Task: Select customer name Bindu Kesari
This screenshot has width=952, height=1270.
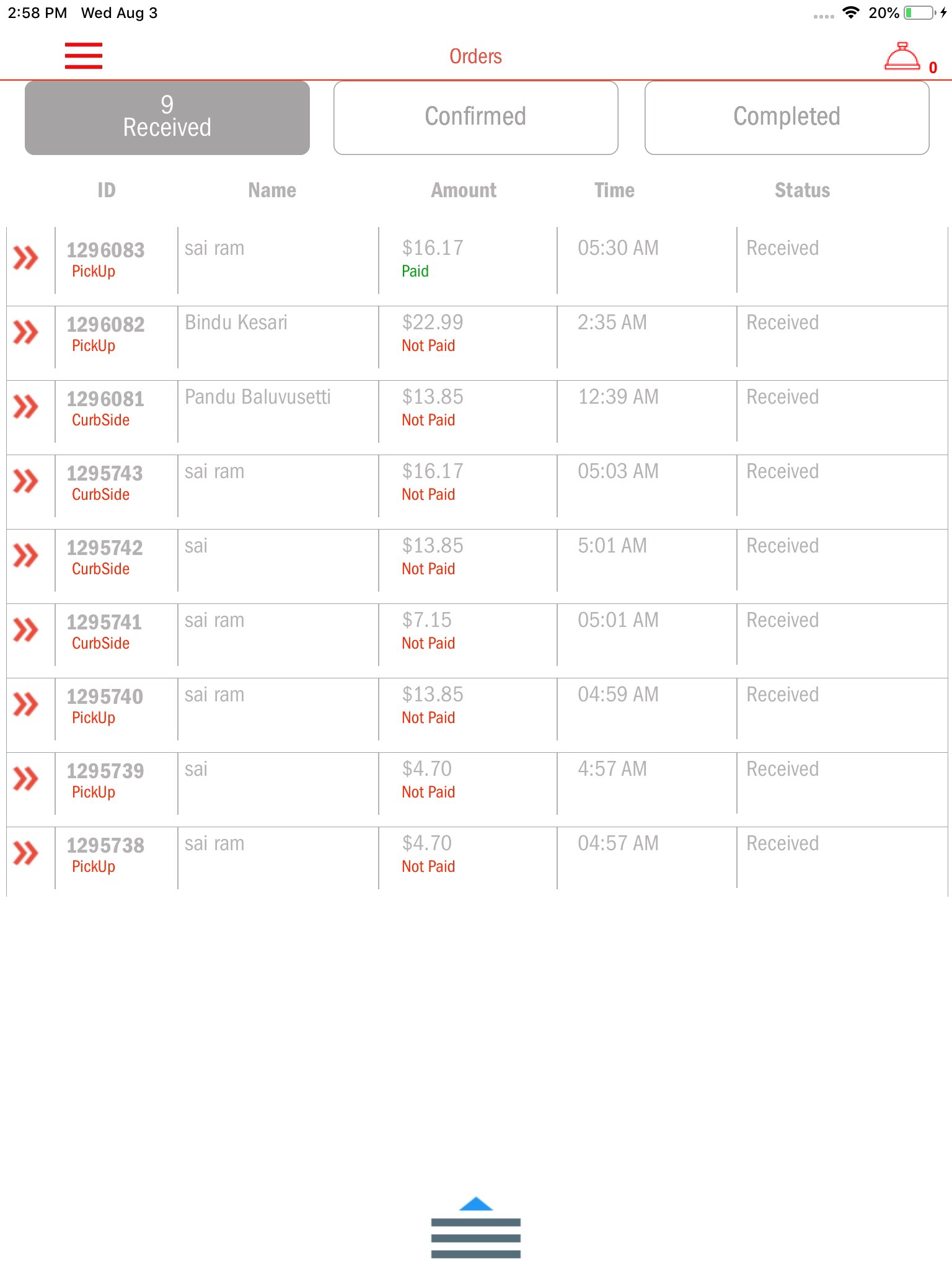Action: pos(236,323)
